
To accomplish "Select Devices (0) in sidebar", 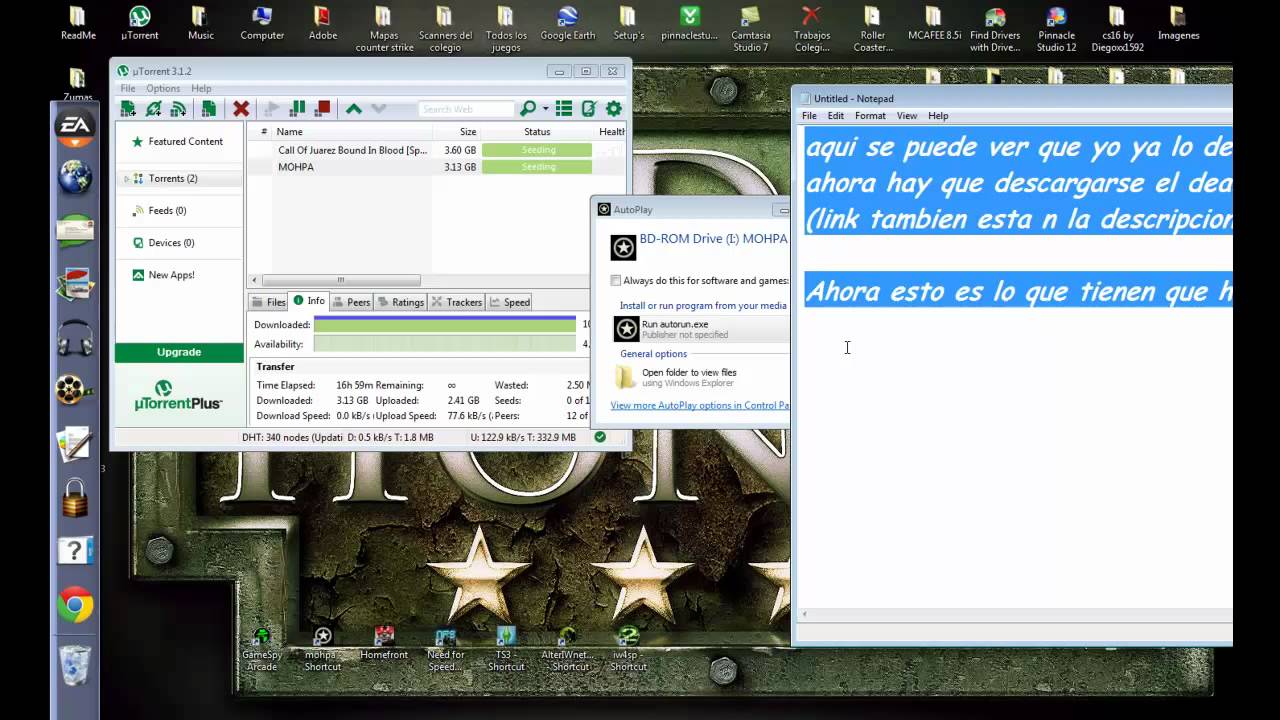I will tap(179, 243).
